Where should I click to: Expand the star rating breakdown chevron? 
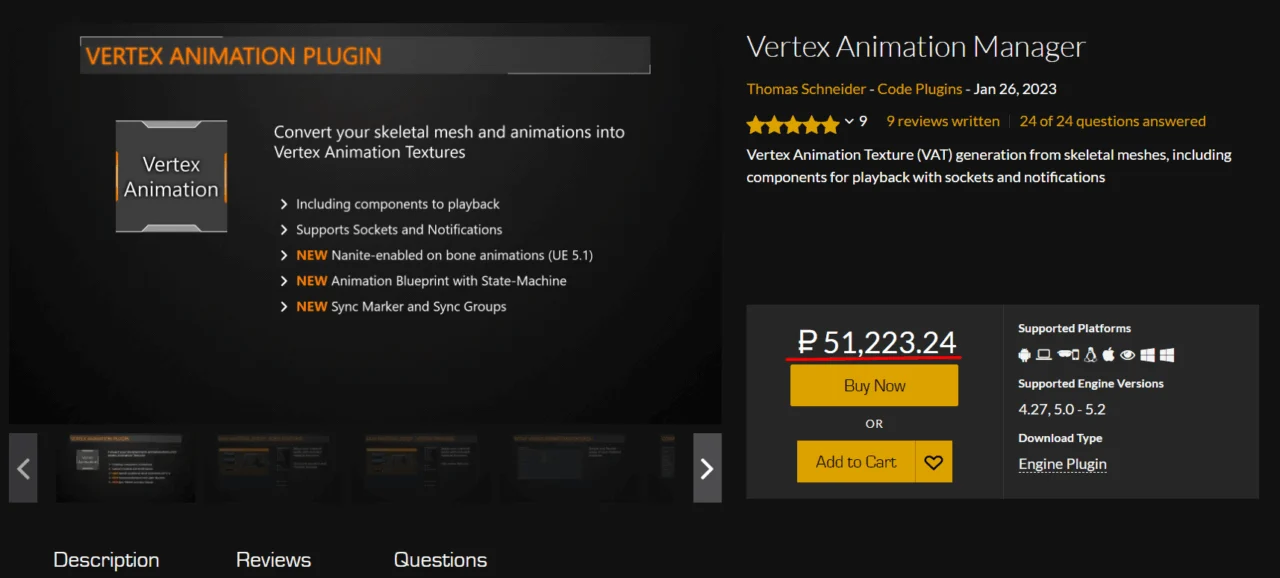[x=849, y=121]
